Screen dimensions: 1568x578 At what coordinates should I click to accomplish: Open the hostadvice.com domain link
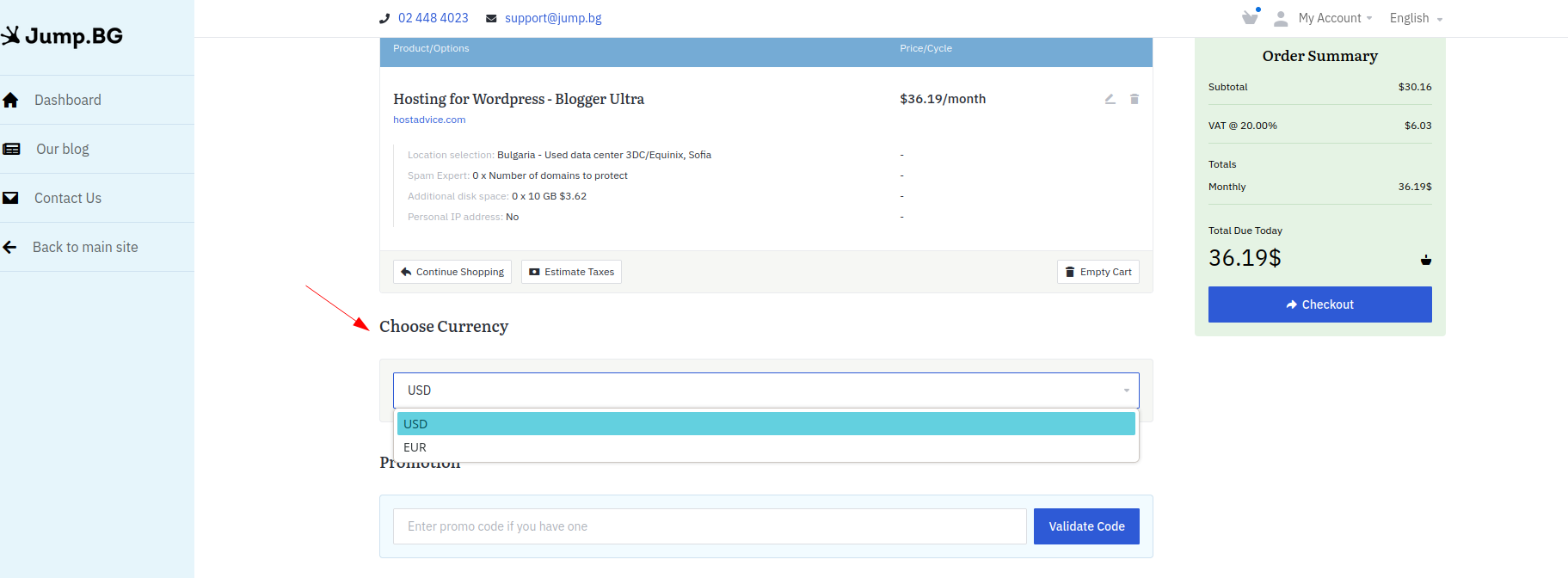point(429,120)
